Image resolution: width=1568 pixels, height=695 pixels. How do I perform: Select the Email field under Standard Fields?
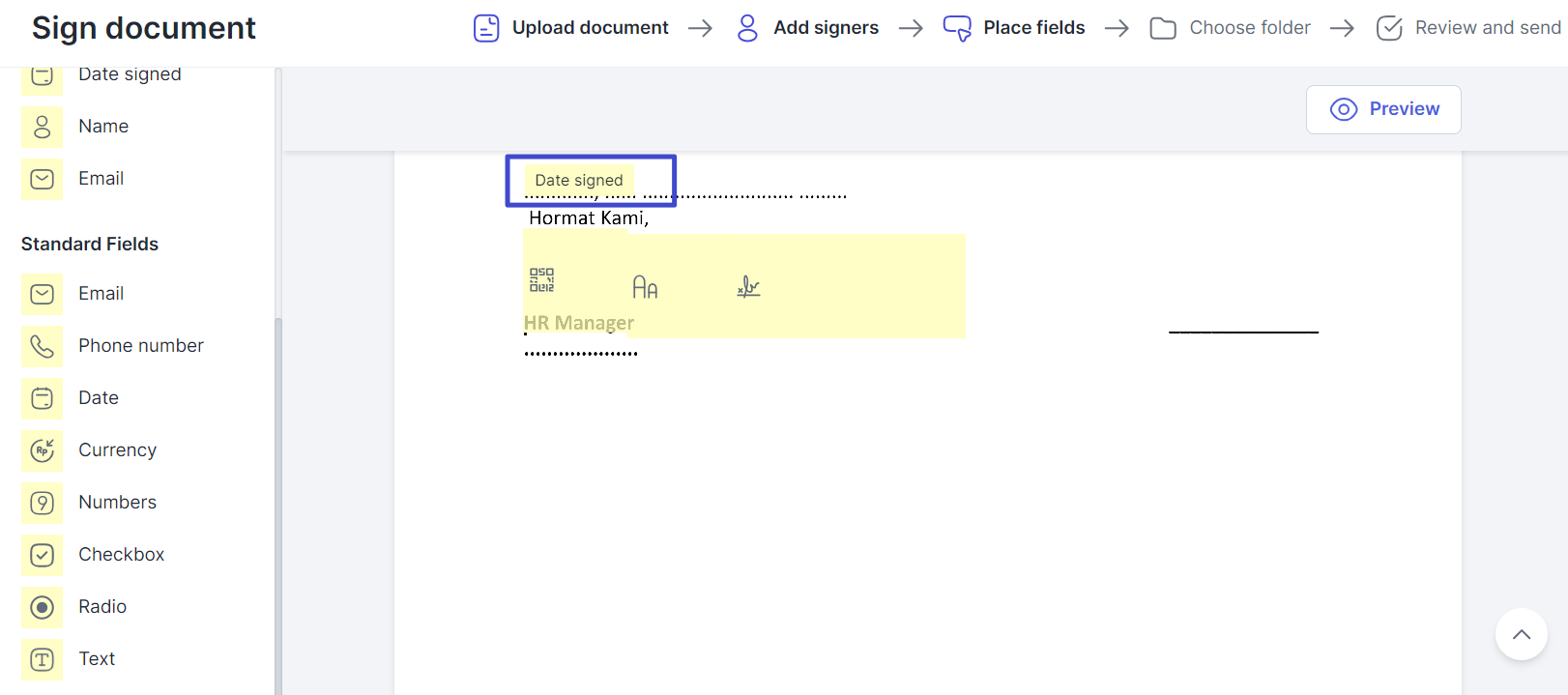(101, 294)
